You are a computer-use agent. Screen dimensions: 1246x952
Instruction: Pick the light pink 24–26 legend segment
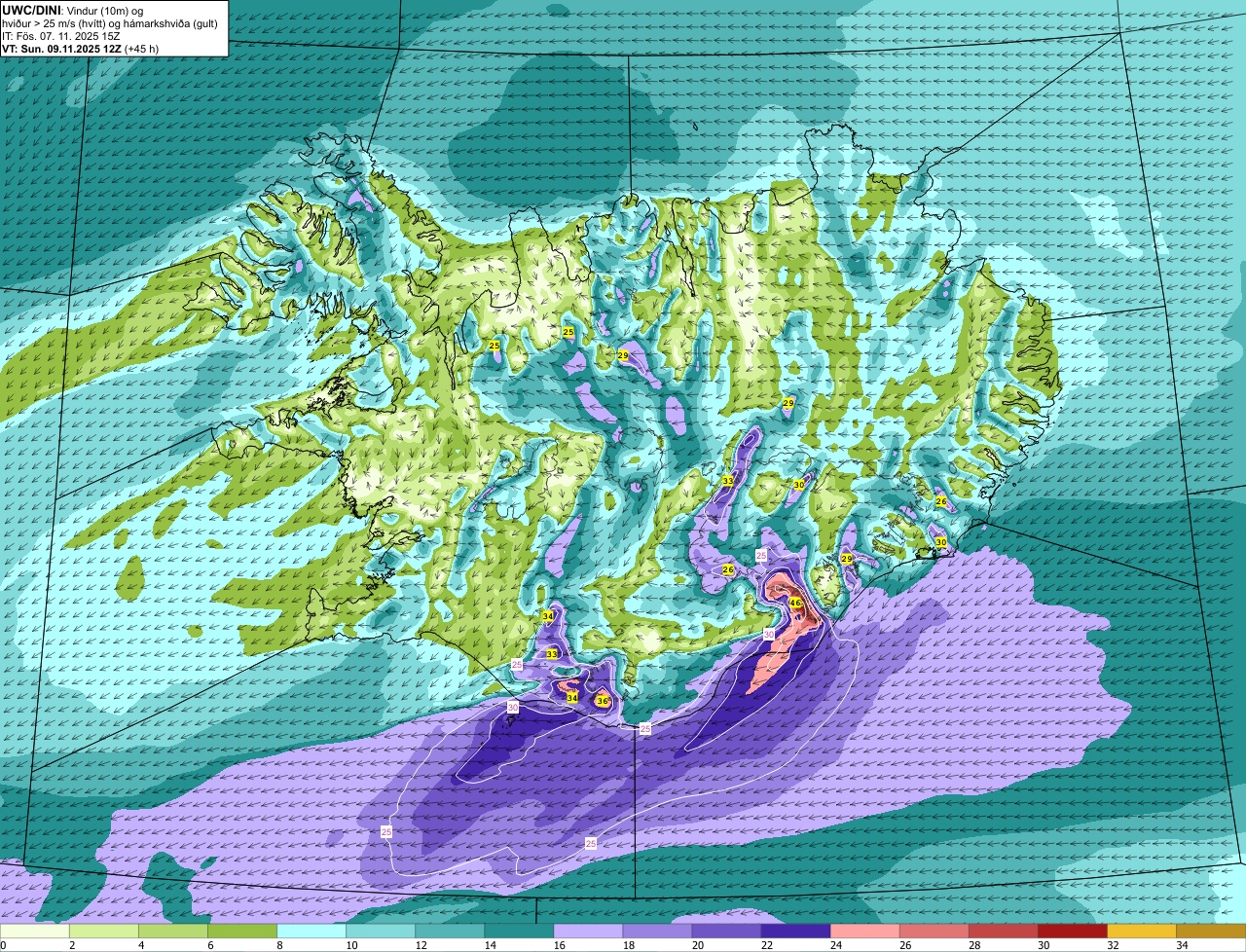click(x=864, y=931)
